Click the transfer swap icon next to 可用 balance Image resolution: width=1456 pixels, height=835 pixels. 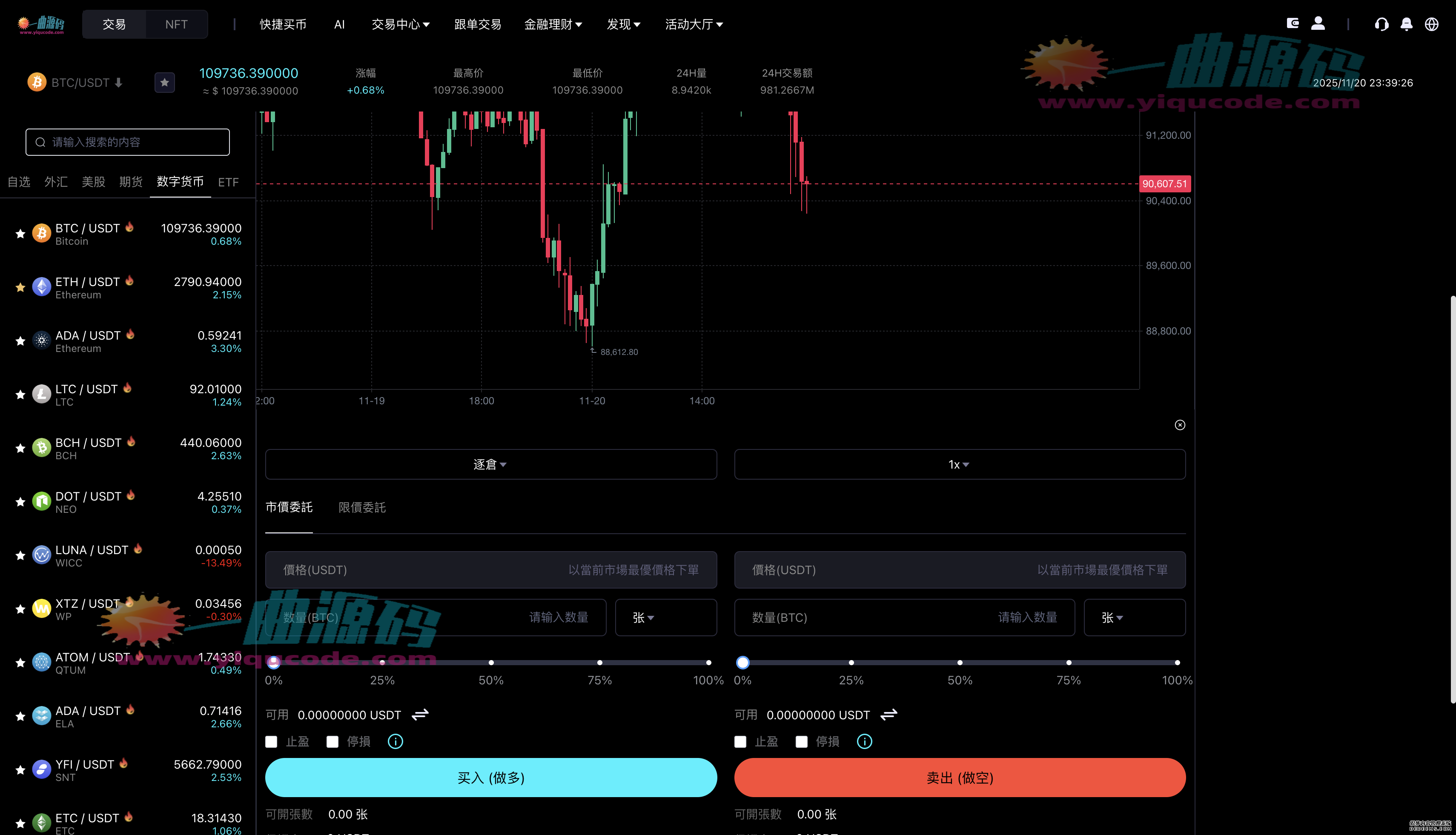420,715
